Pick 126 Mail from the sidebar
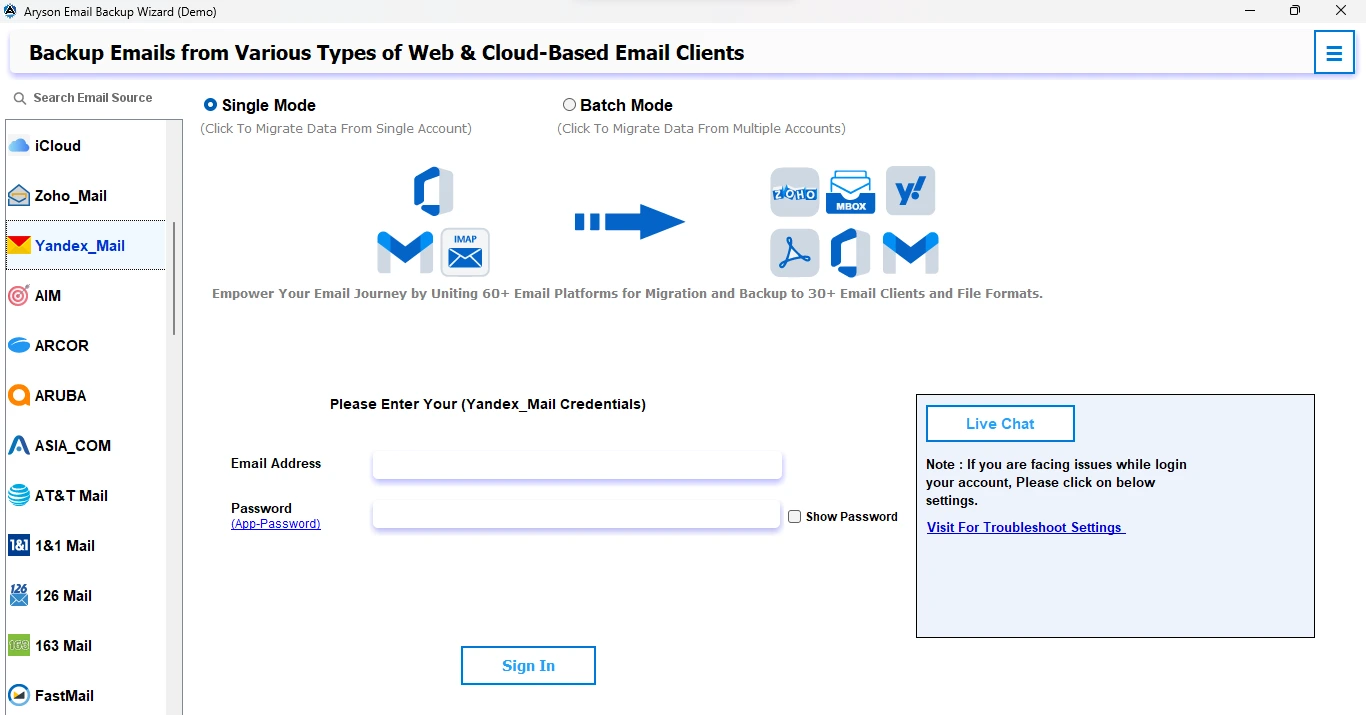Viewport: 1366px width, 715px height. coord(62,595)
